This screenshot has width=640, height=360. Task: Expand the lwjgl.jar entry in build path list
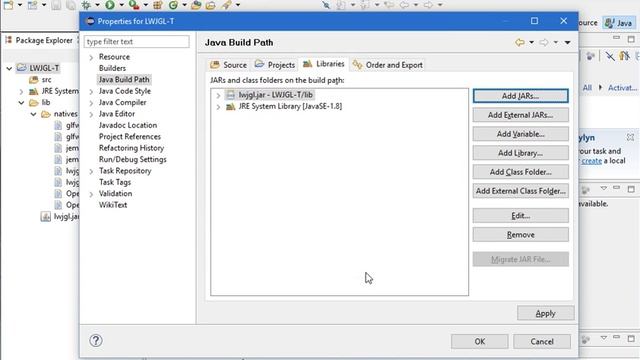218,96
